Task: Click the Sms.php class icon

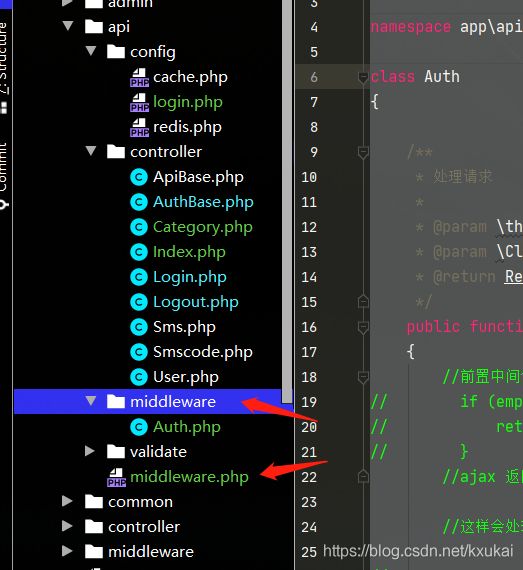Action: (139, 327)
